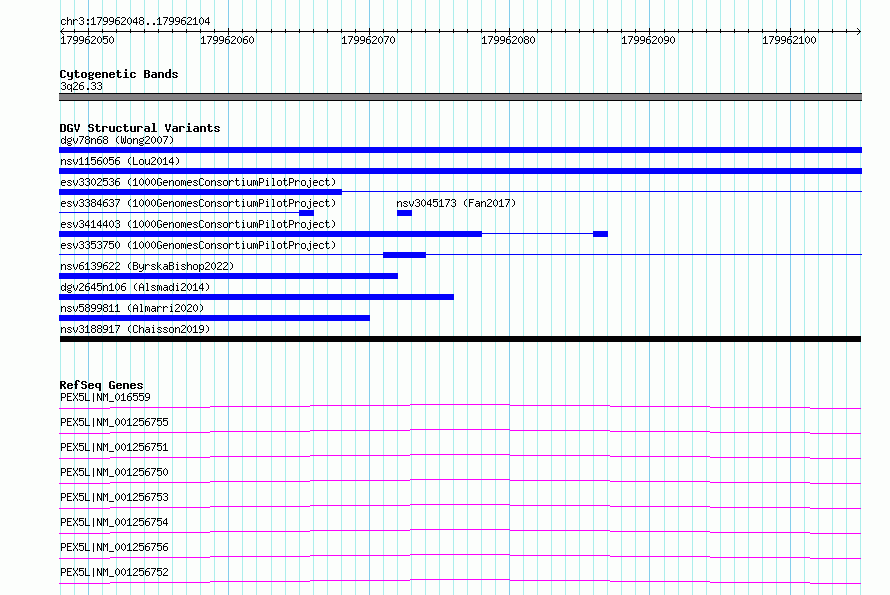The height and width of the screenshot is (595, 890).
Task: Open variant dgv78n68 (Wong2007) label
Action: [117, 140]
